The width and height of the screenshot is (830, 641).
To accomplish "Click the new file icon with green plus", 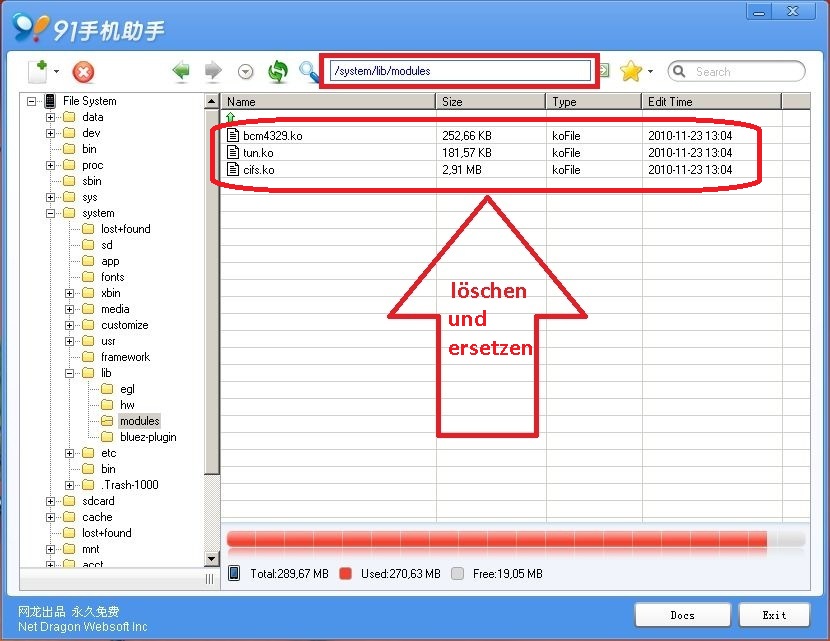I will [38, 71].
